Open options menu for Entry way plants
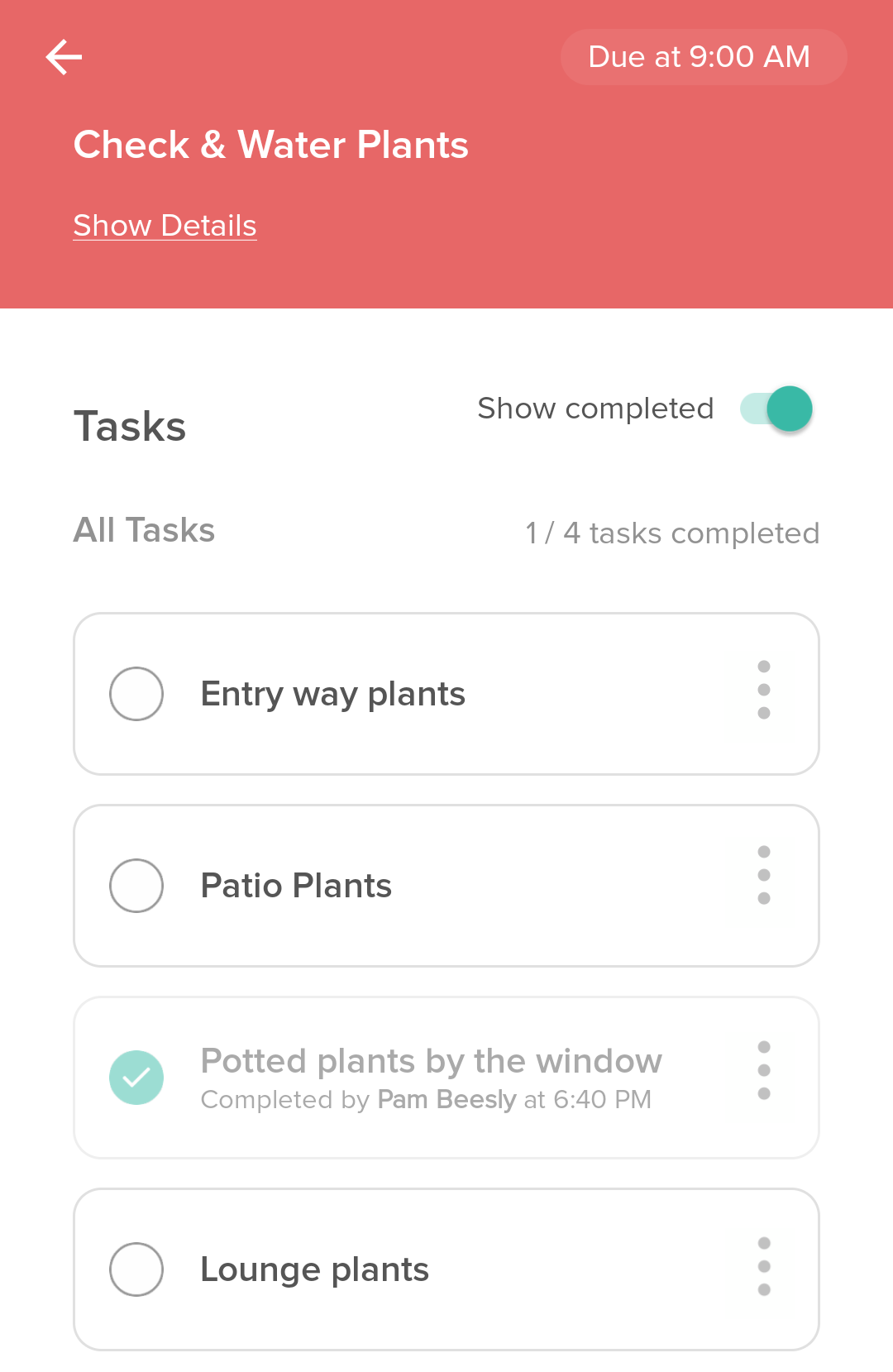The height and width of the screenshot is (1372, 893). pyautogui.click(x=764, y=690)
